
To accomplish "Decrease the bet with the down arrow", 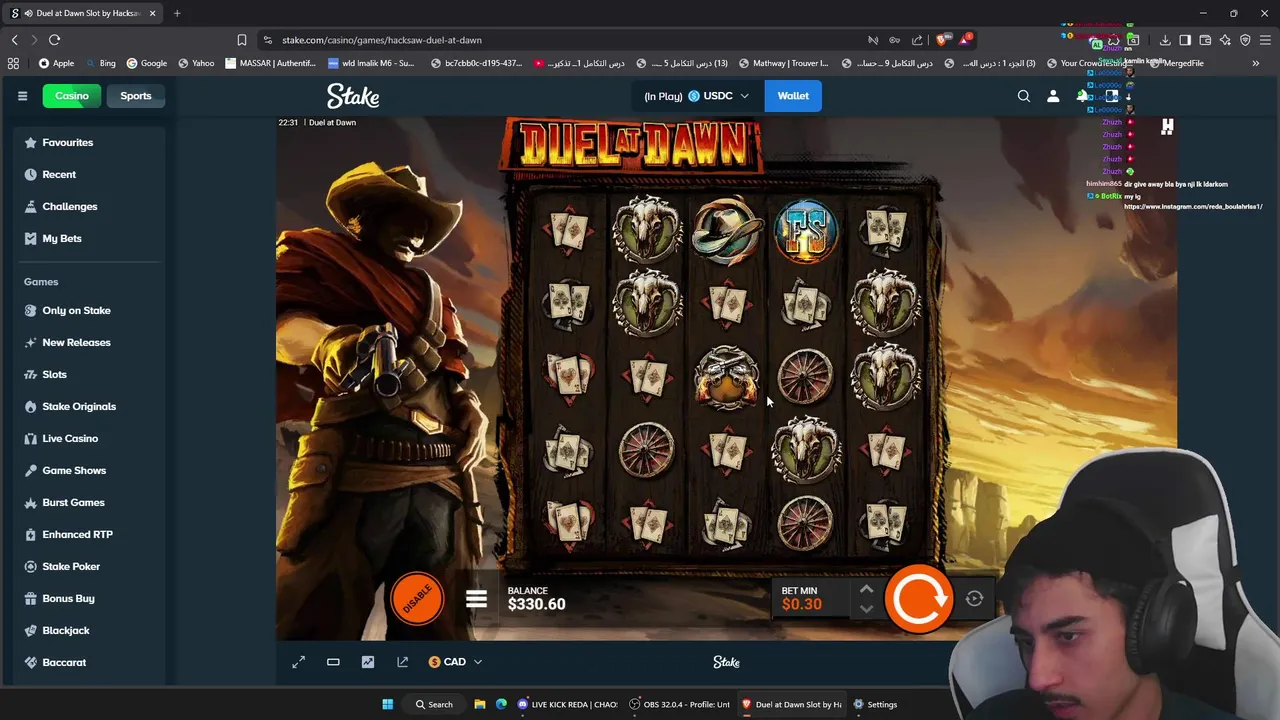I will coord(866,608).
